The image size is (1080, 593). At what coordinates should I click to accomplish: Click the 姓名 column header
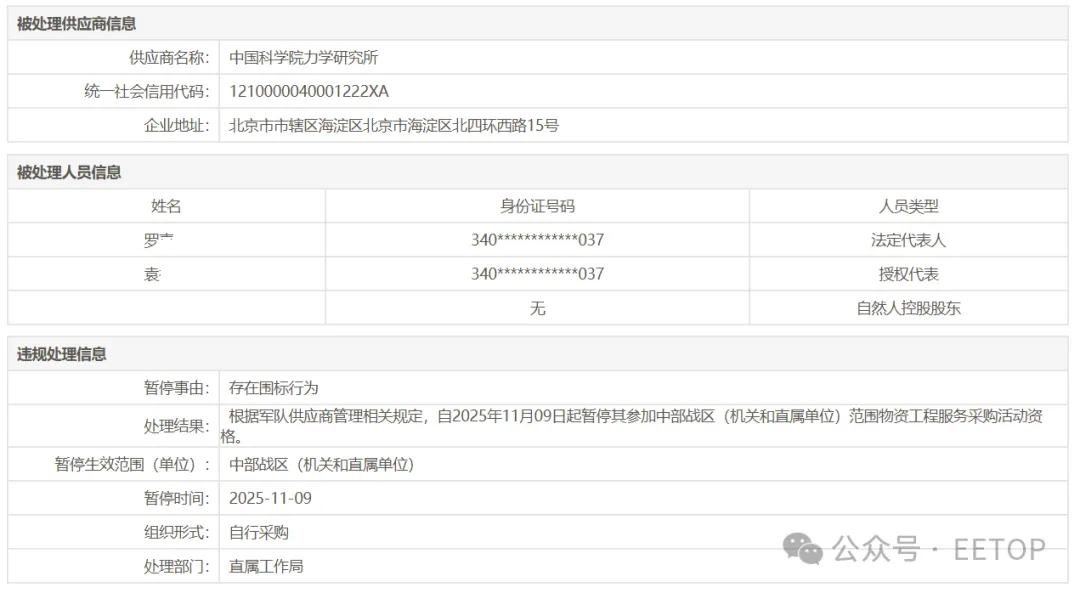[166, 206]
